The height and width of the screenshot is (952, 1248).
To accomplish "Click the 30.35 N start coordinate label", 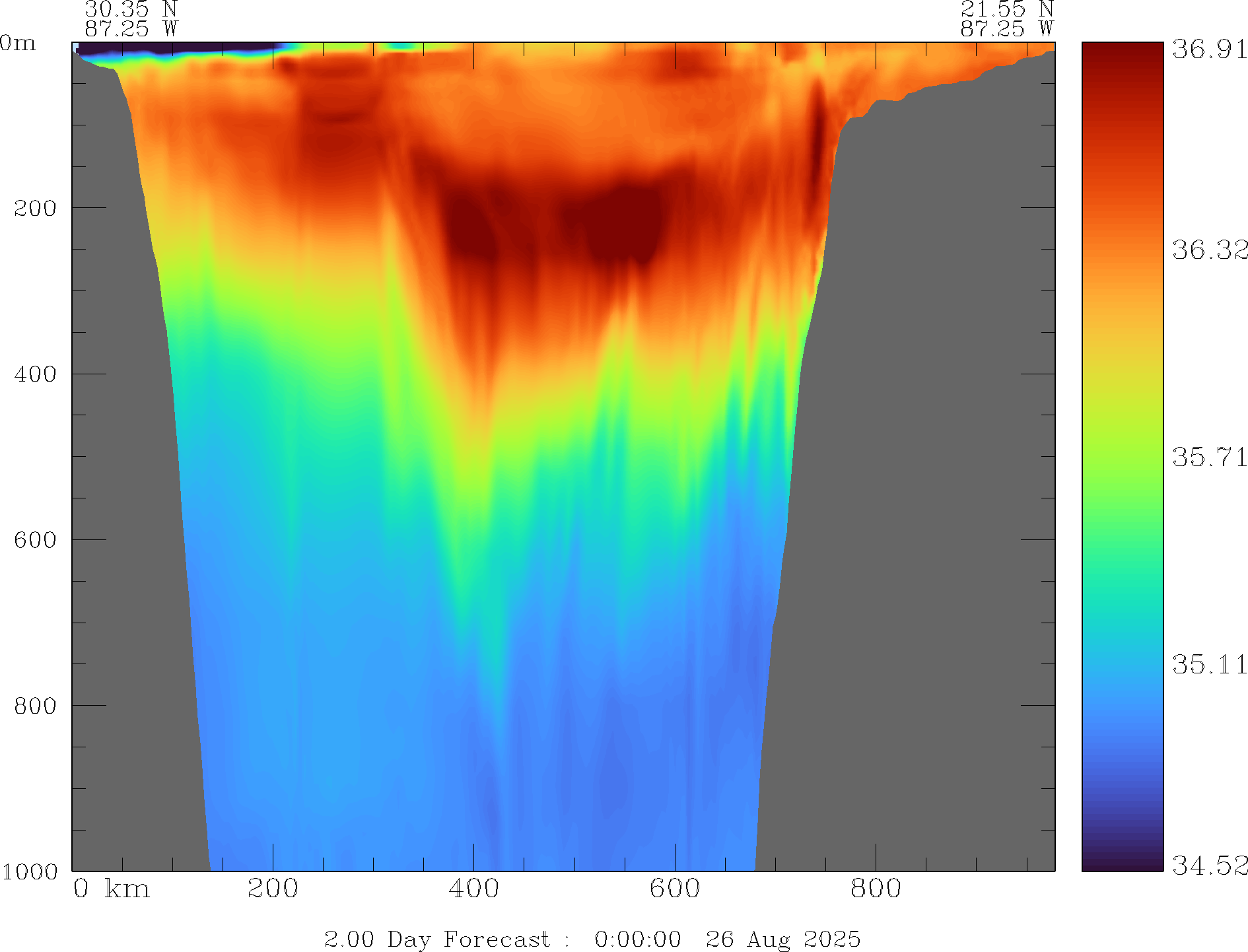I will (131, 9).
